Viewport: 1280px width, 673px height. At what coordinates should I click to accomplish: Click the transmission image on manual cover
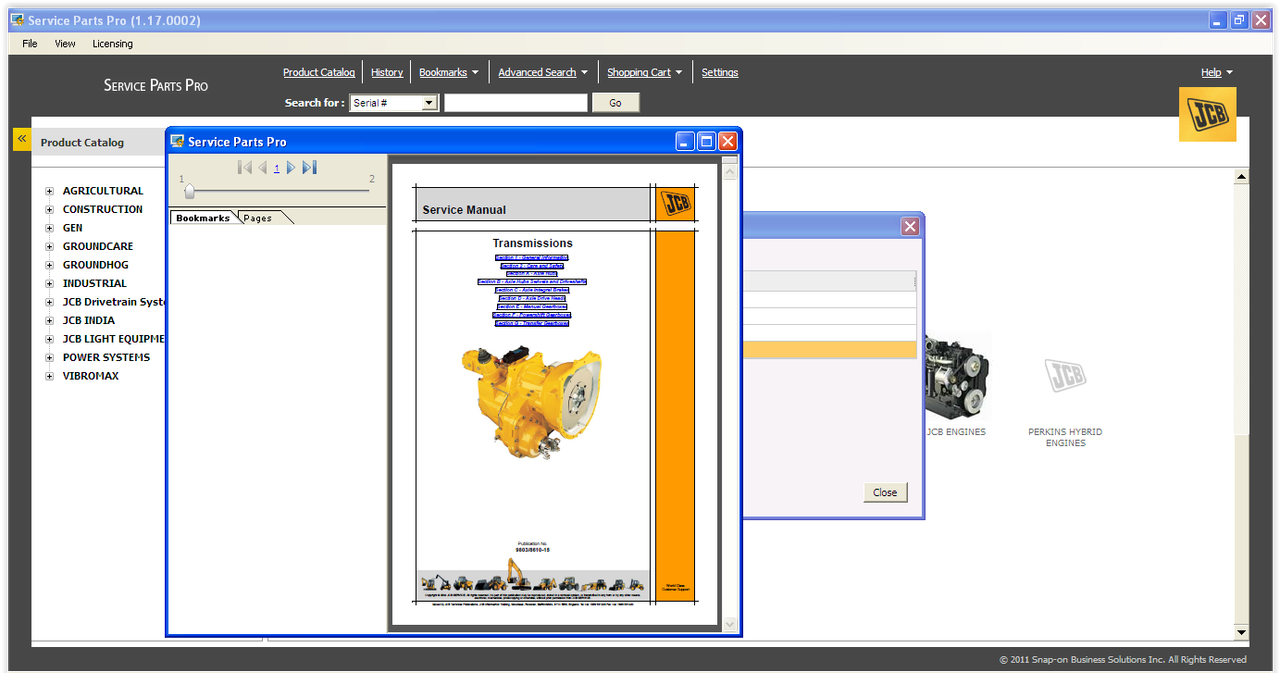532,402
